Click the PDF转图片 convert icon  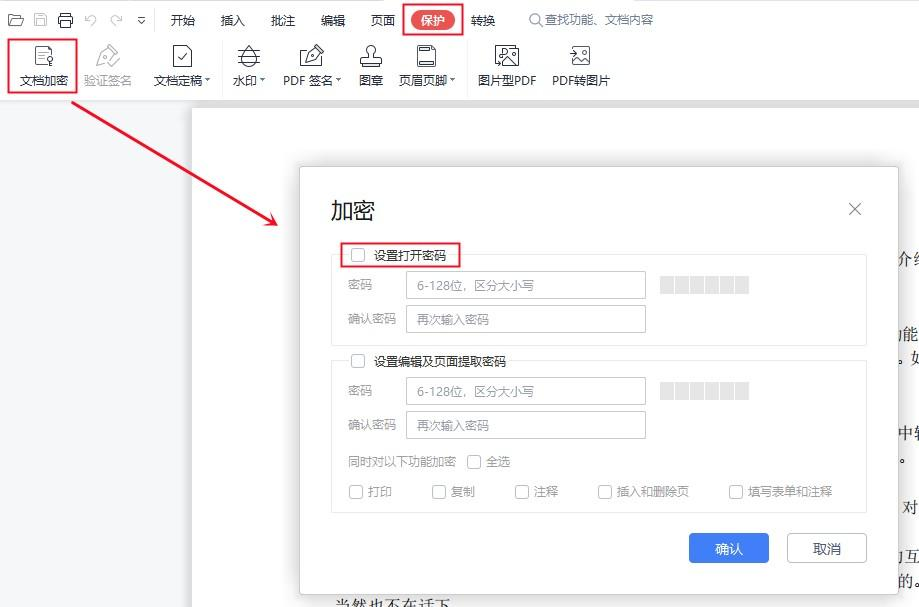pos(580,56)
